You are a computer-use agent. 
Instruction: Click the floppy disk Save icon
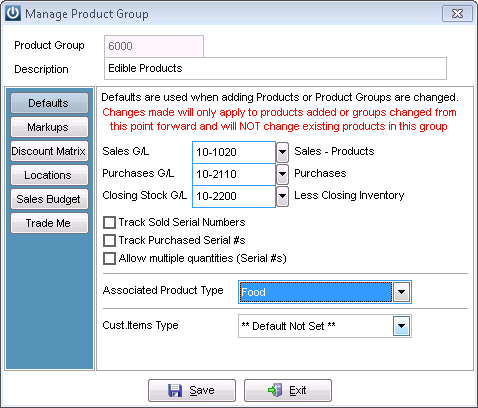pos(175,390)
